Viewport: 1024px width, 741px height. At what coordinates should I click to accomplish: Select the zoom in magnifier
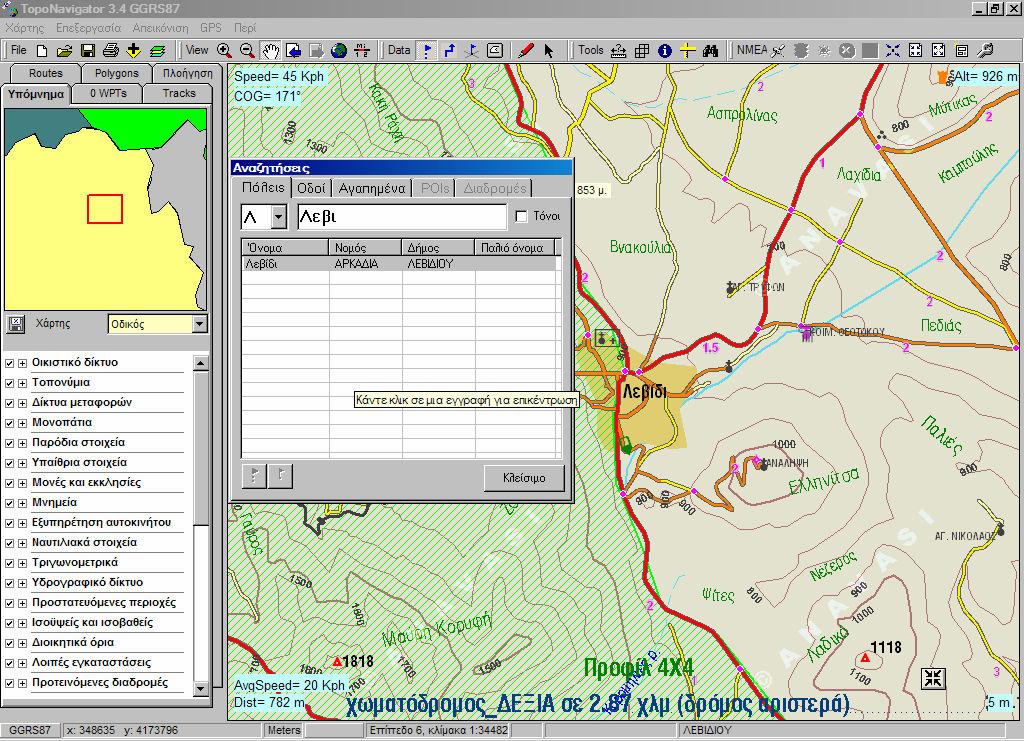coord(224,51)
